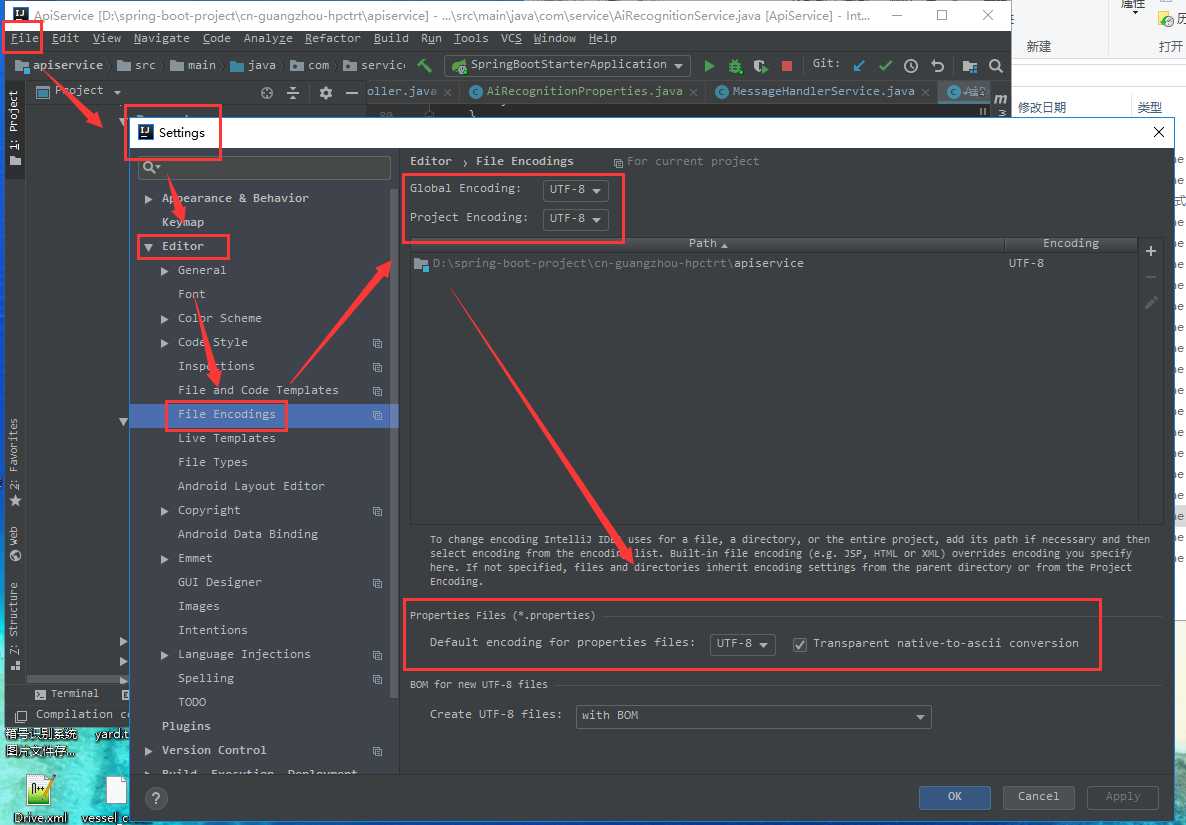
Task: Click the Debug bug icon
Action: [x=734, y=67]
